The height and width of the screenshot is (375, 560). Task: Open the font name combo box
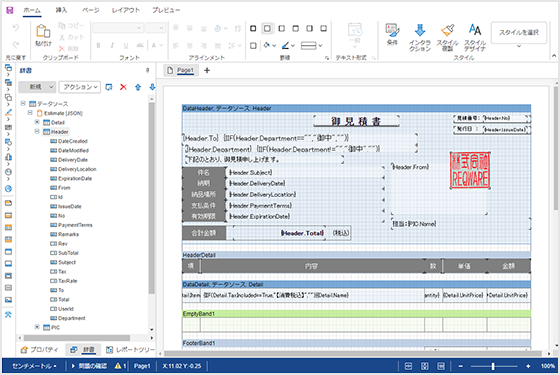click(x=118, y=28)
